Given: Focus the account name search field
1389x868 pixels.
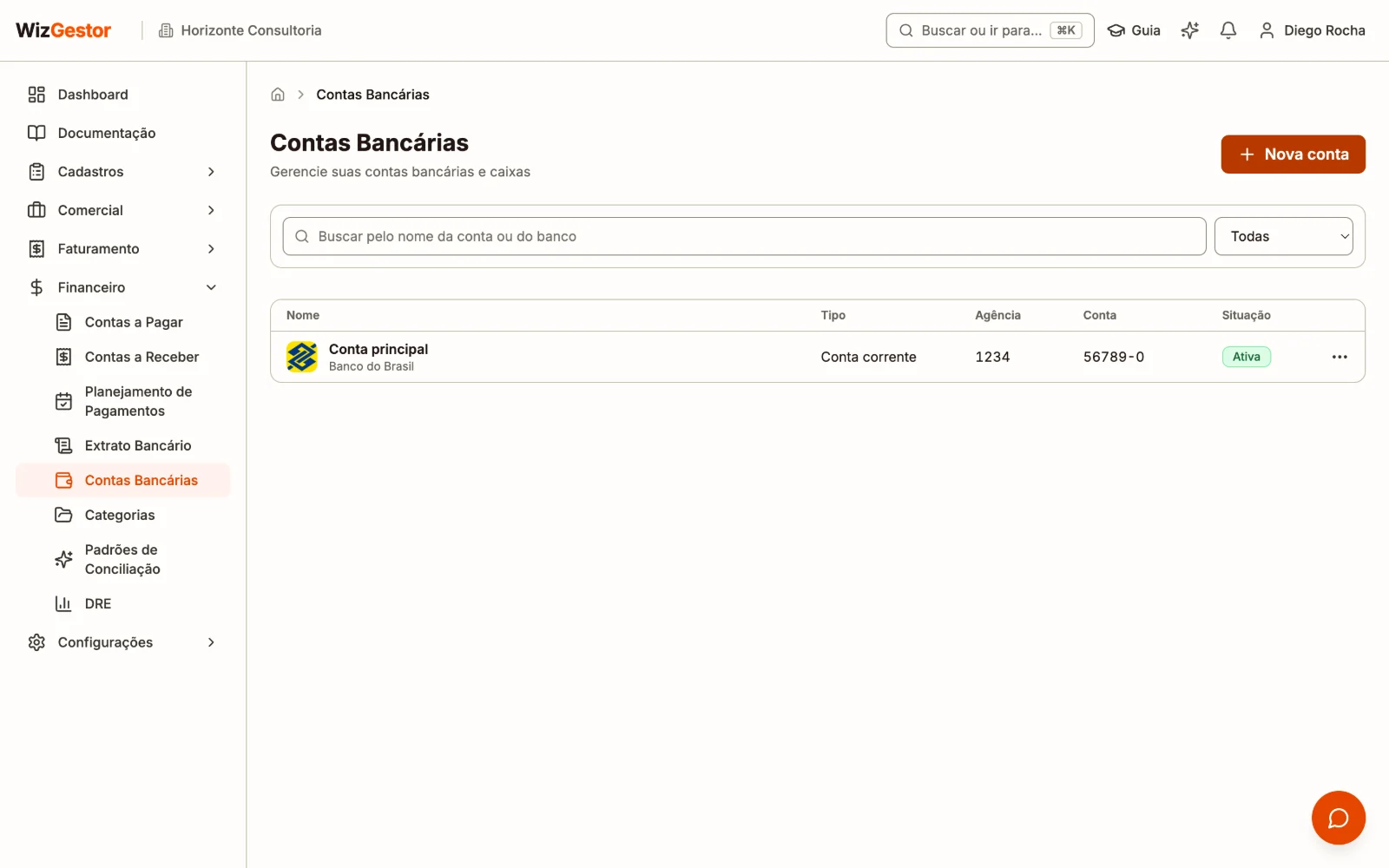Looking at the screenshot, I should coord(744,236).
